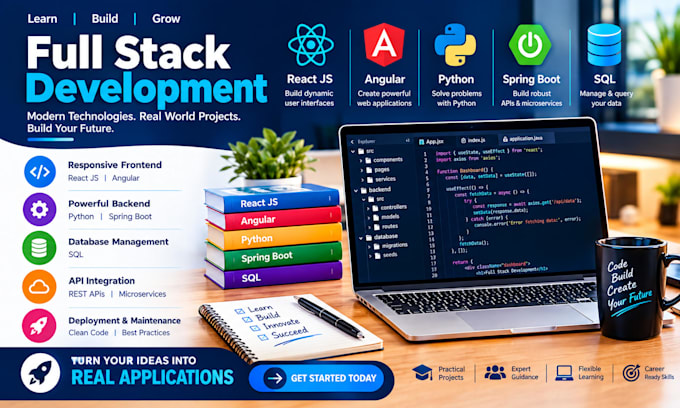Screen dimensions: 680x408
Task: Click the Expert Guidance people icon
Action: (x=495, y=372)
